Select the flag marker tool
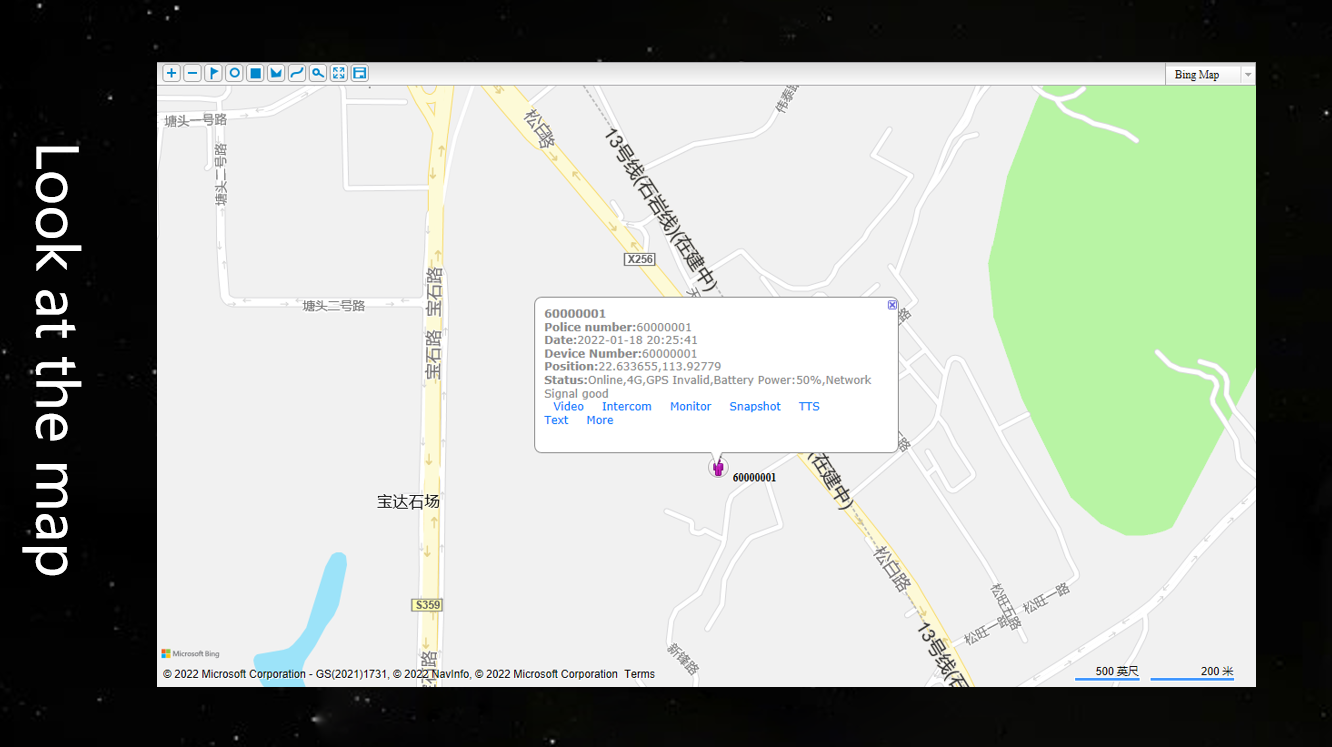Viewport: 1332px width, 747px height. point(213,73)
